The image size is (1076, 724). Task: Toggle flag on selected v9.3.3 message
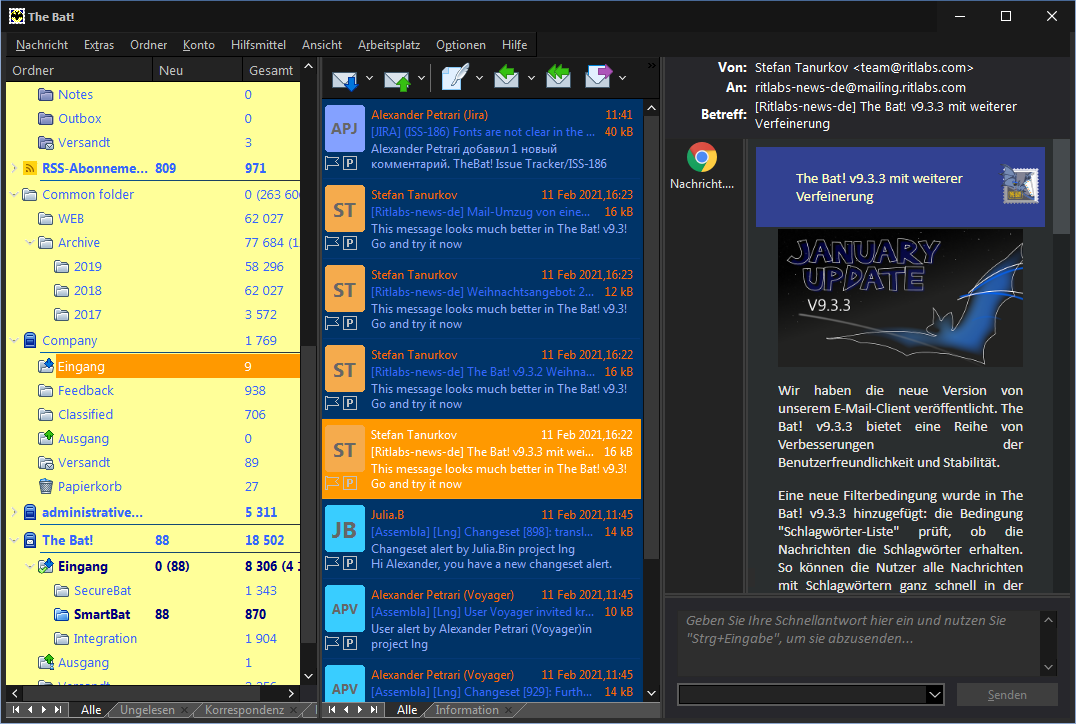click(332, 483)
